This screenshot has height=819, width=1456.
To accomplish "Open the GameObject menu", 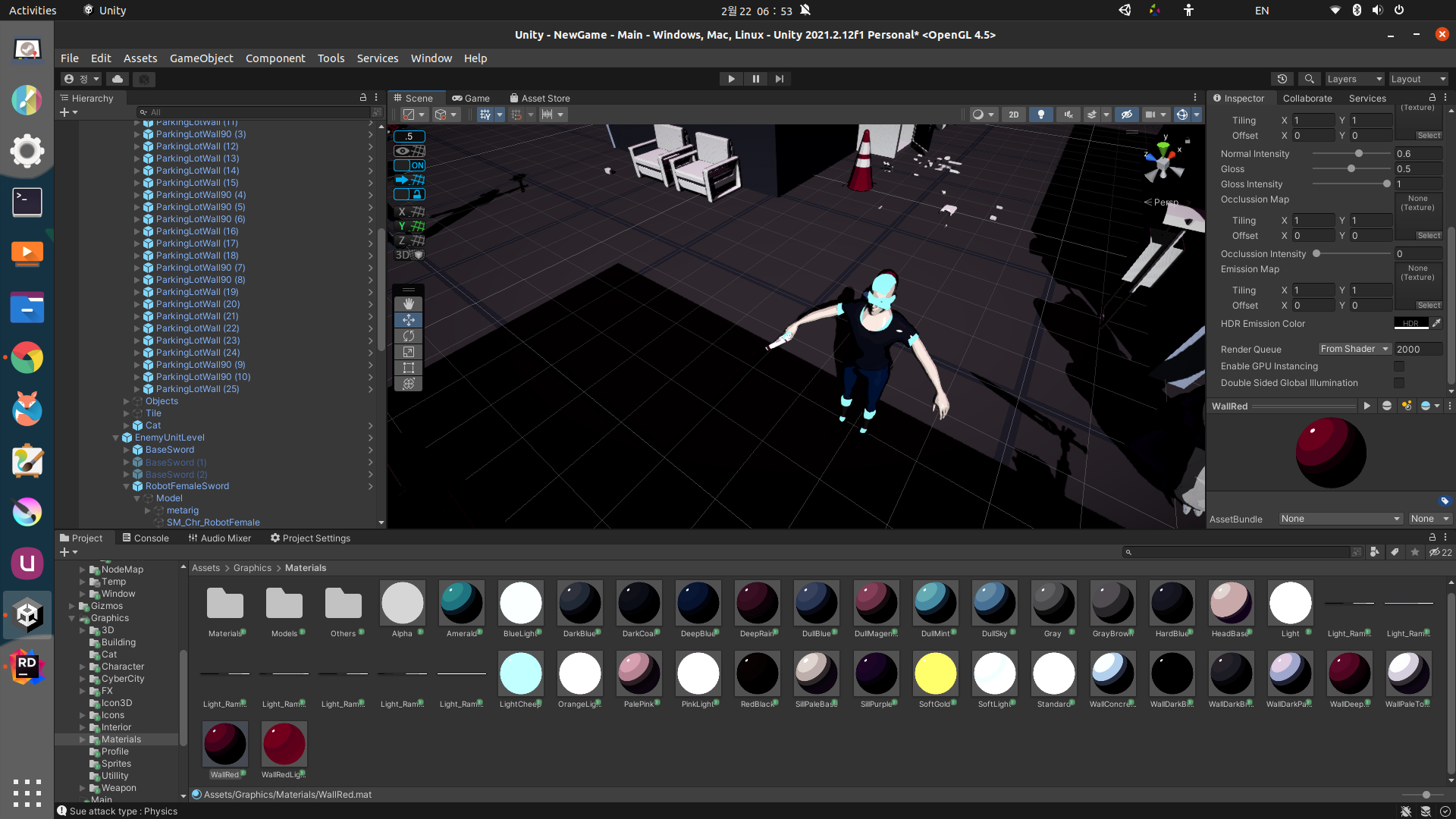I will [x=201, y=58].
